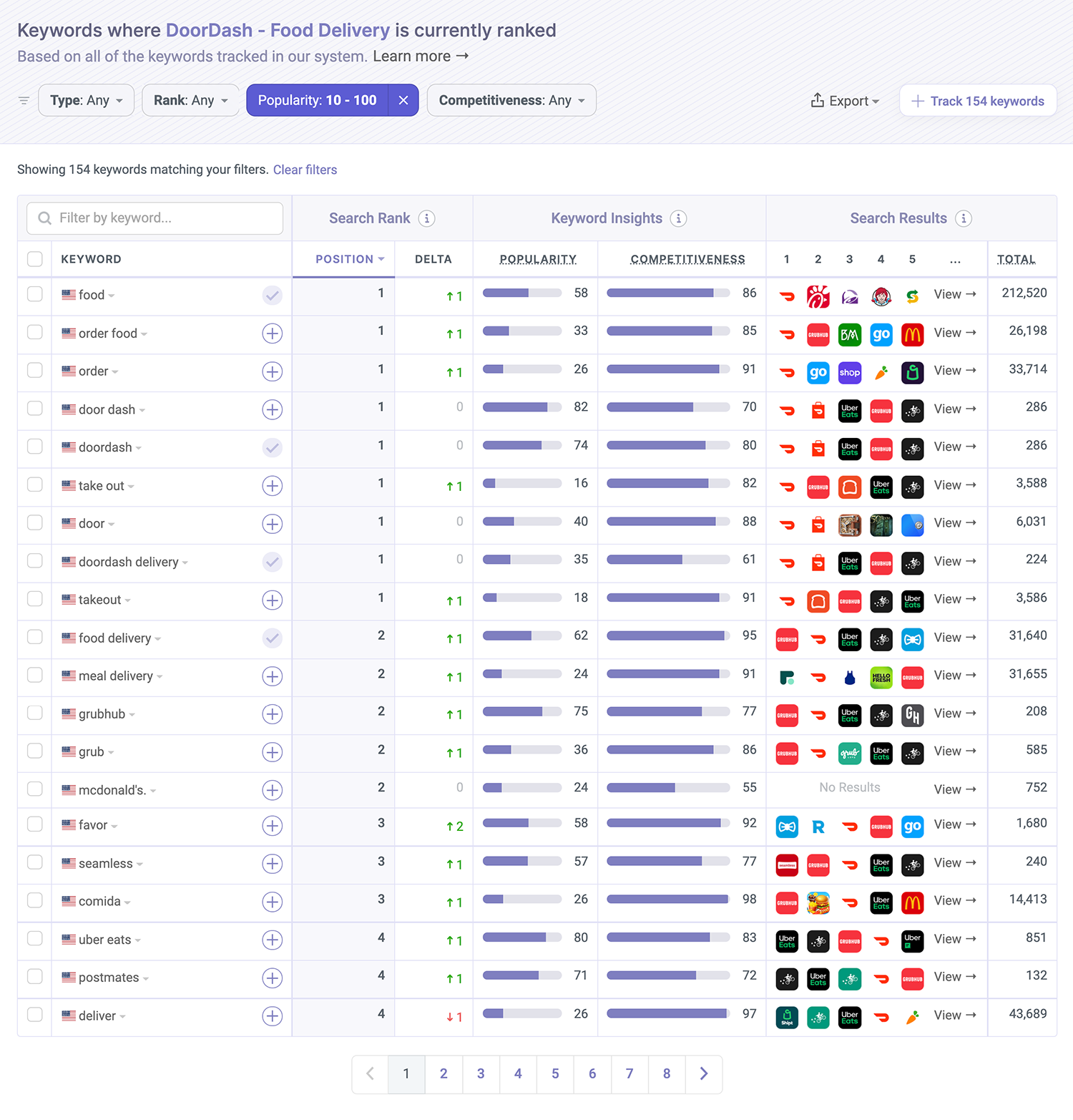The image size is (1073, 1120).
Task: Go to page 5 of results
Action: [555, 1073]
